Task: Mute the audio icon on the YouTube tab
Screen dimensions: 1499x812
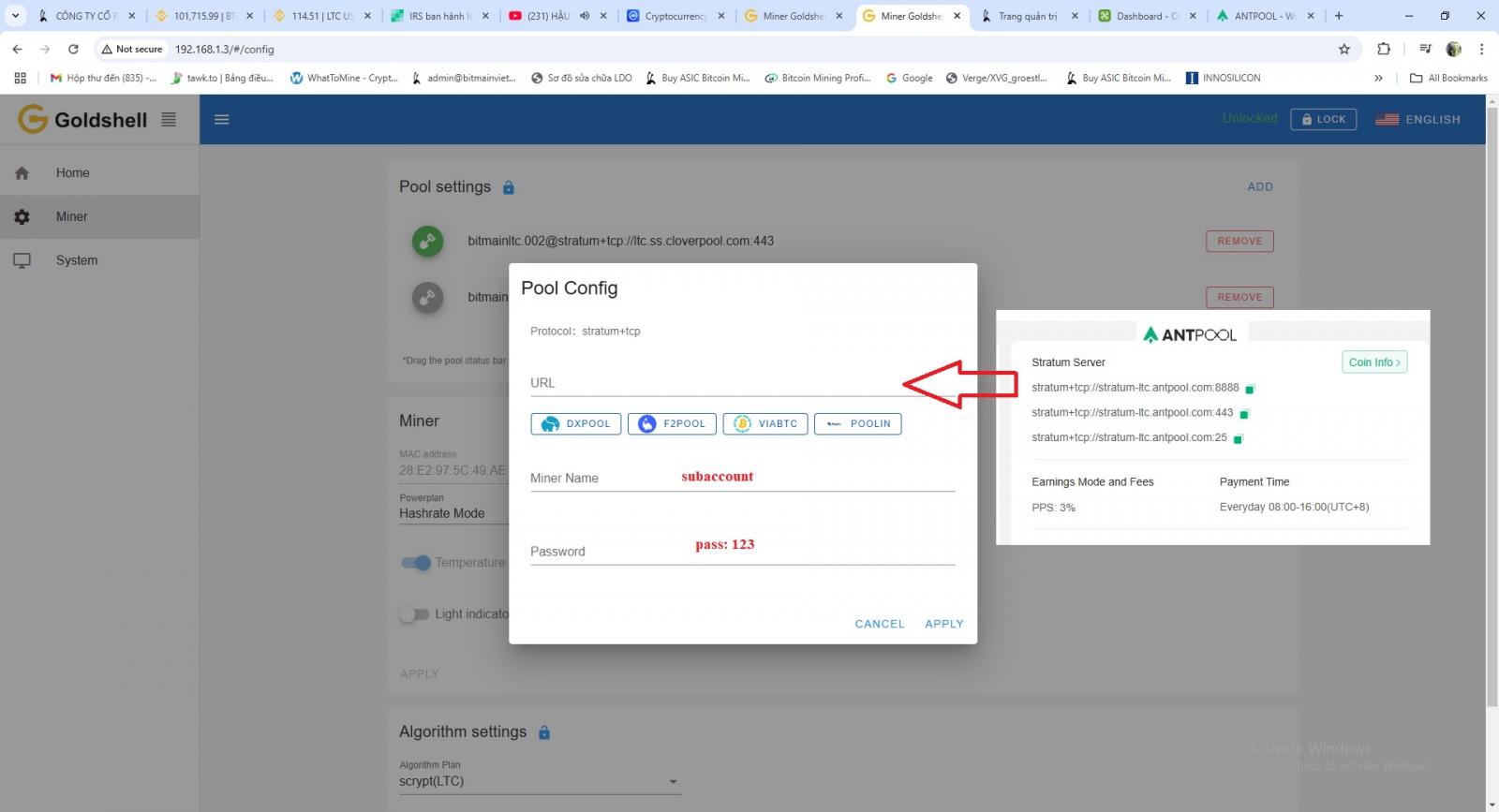Action: 585,16
